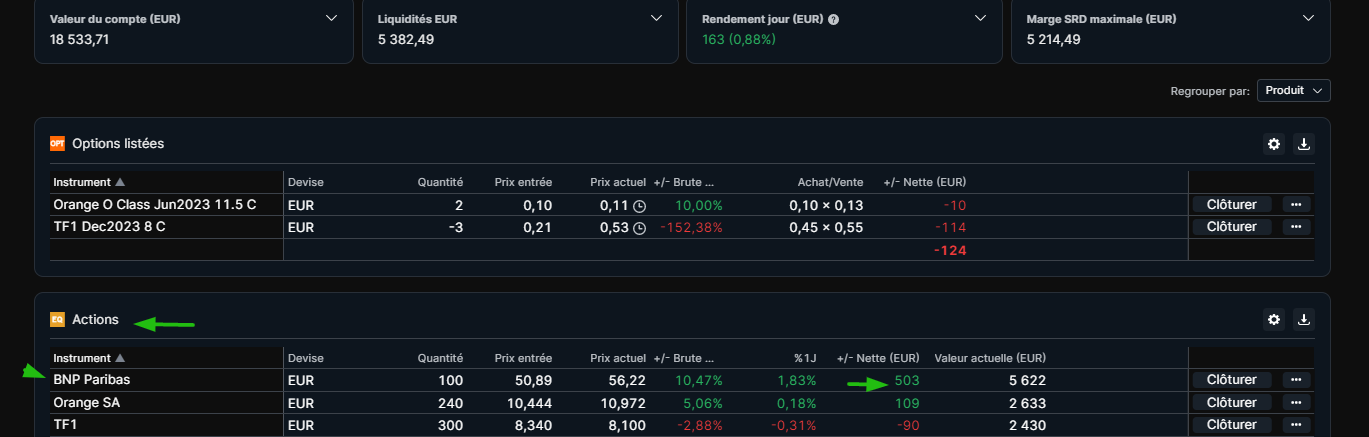Sort Actions table by Instrument column header
The width and height of the screenshot is (1369, 437).
point(89,358)
